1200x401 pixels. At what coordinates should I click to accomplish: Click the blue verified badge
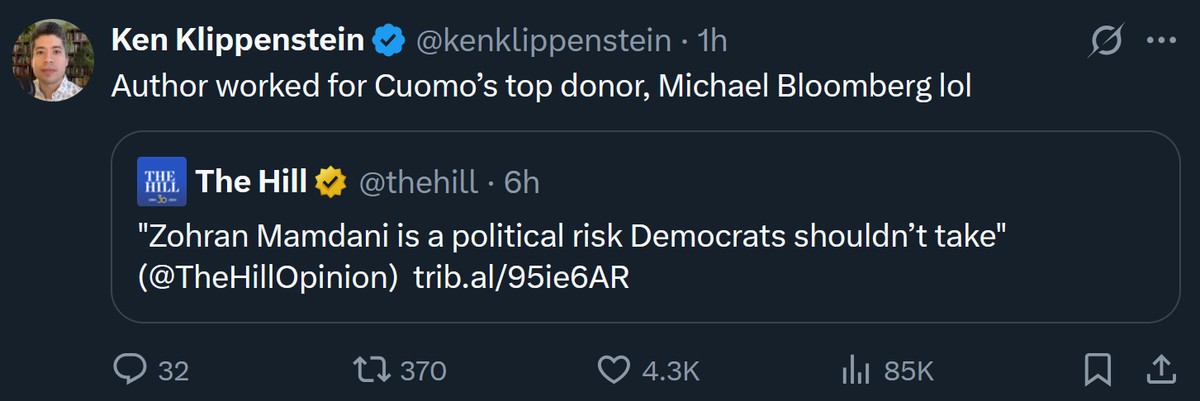click(388, 41)
